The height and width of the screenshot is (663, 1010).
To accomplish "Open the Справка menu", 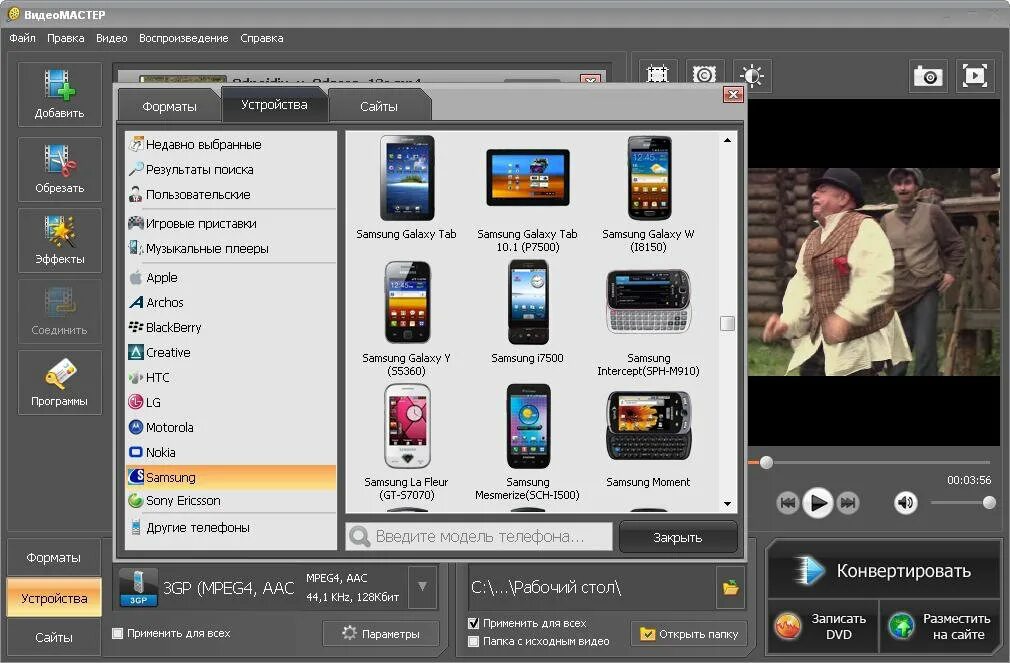I will pyautogui.click(x=262, y=38).
